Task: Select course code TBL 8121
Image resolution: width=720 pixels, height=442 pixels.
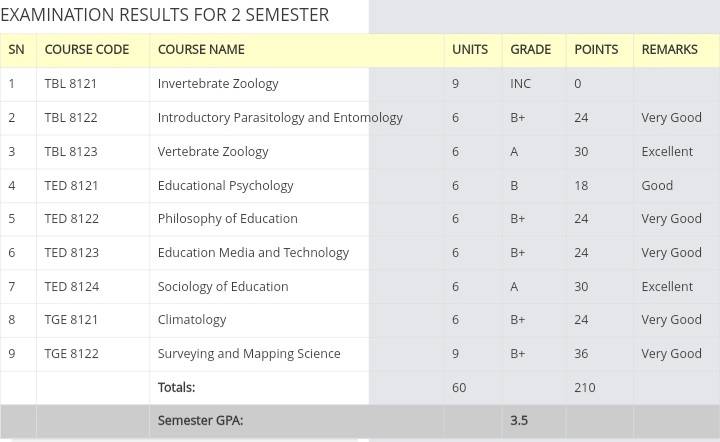Action: tap(71, 84)
